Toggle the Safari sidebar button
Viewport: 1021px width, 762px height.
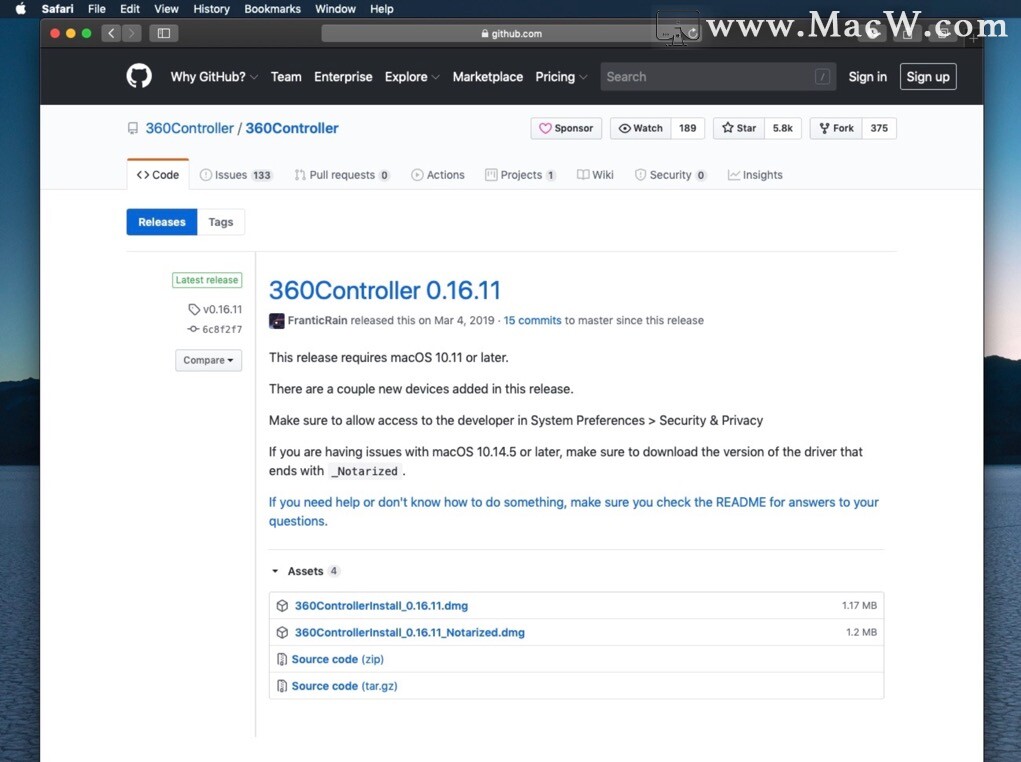point(163,33)
